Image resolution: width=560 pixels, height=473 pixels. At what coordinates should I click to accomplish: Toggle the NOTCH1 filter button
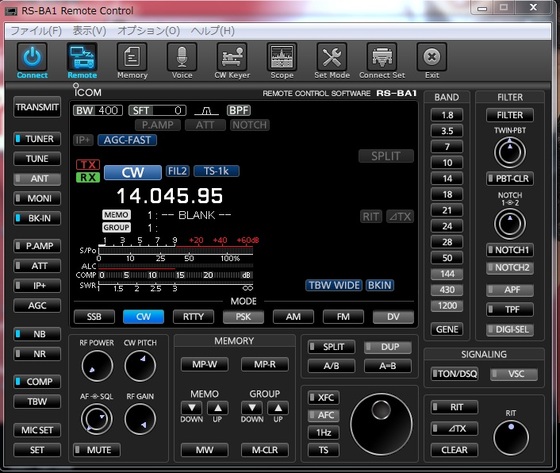pos(510,250)
